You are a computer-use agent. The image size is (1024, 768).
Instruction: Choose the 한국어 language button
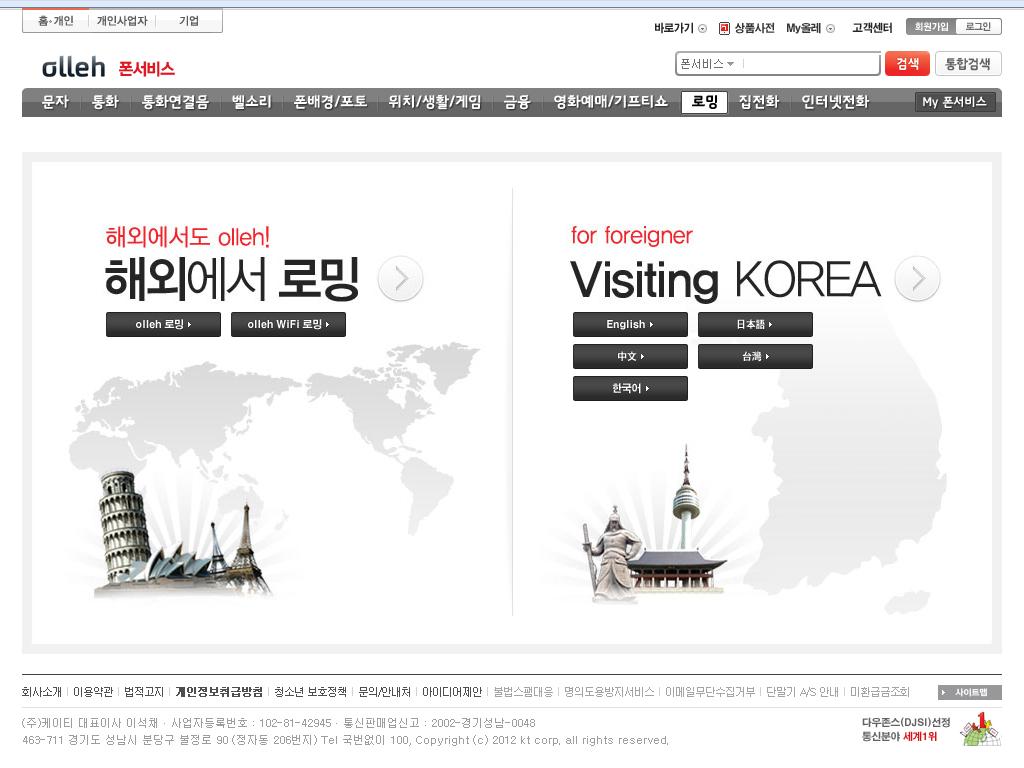630,389
